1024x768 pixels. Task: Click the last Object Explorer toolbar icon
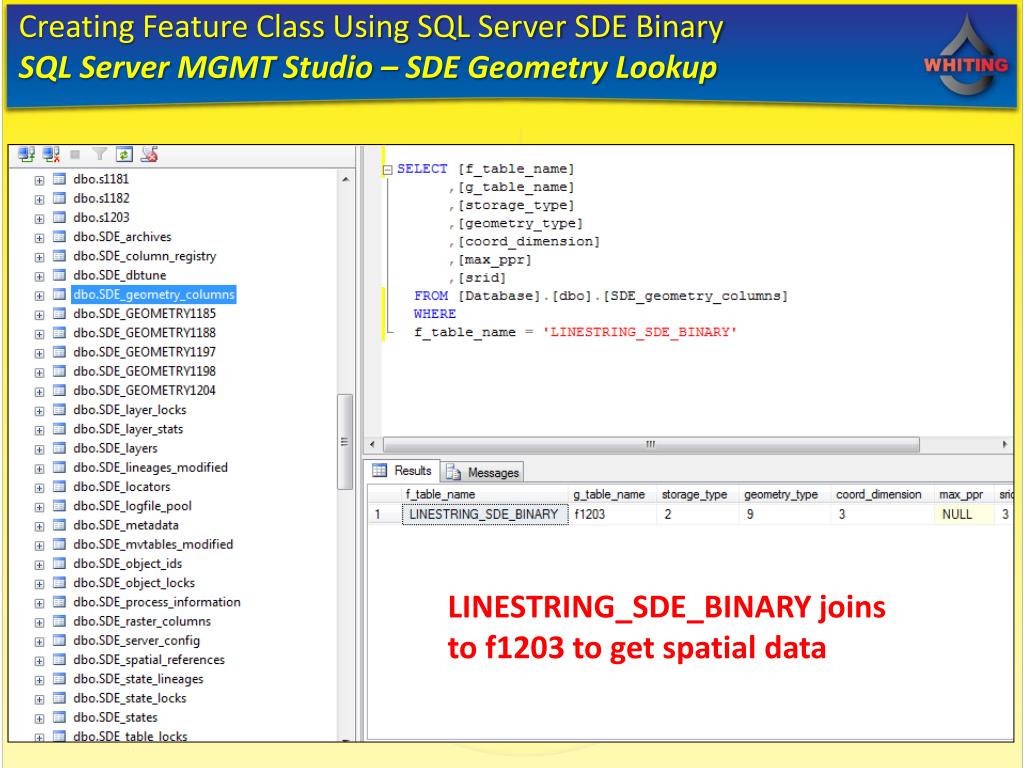(150, 155)
